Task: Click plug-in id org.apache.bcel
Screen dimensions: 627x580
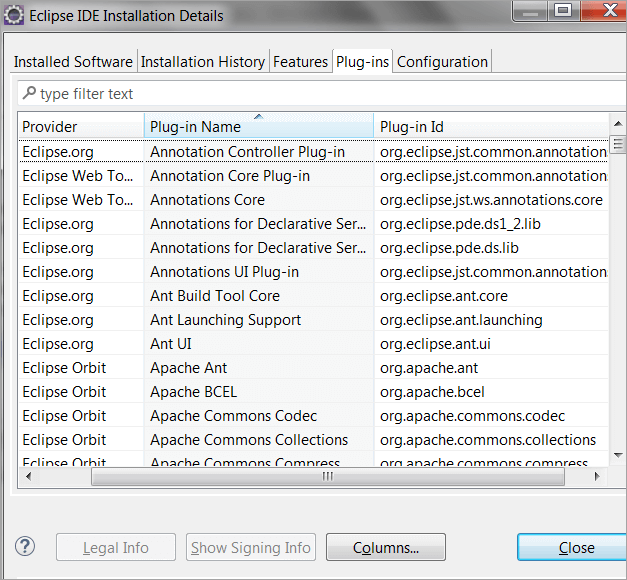Action: (432, 392)
